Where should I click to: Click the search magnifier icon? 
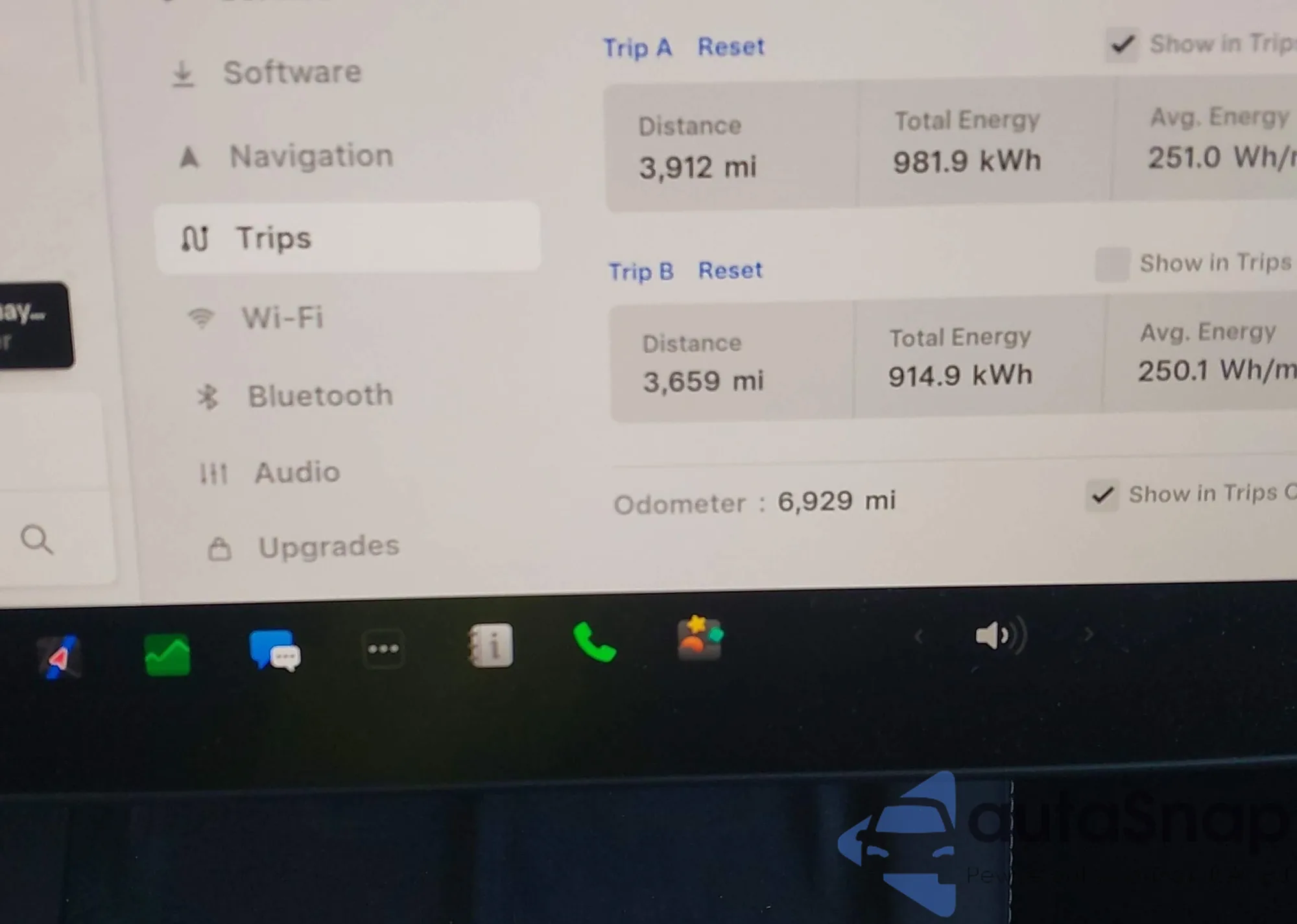(x=36, y=539)
